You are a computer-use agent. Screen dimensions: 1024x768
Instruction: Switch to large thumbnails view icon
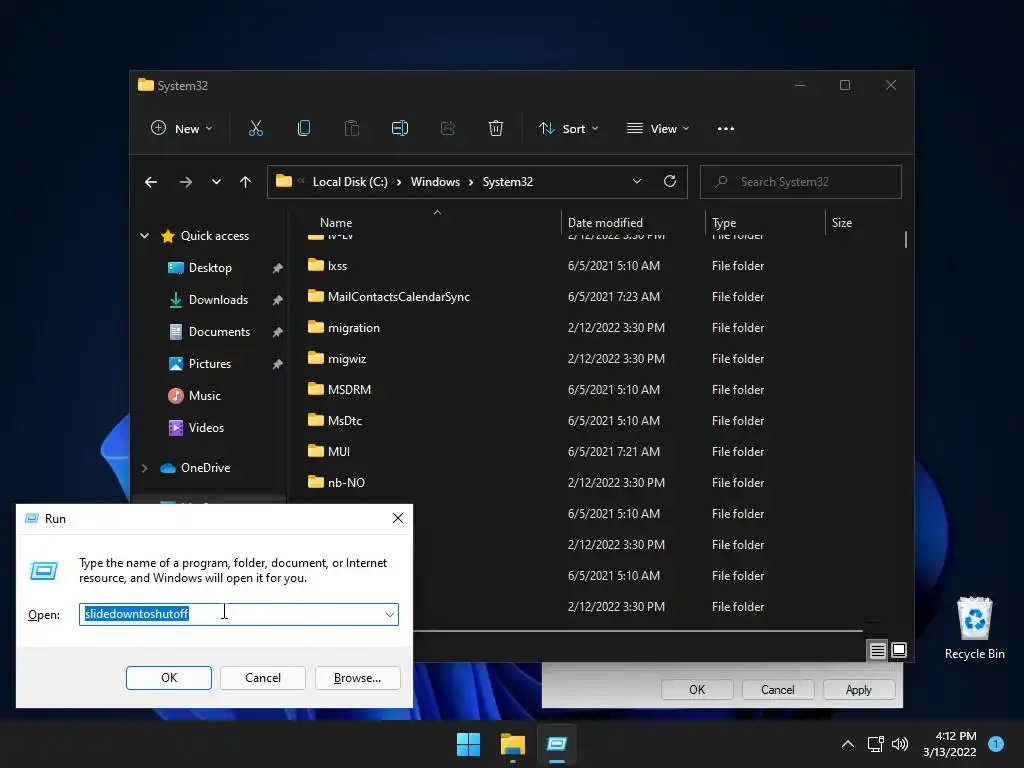pos(899,650)
